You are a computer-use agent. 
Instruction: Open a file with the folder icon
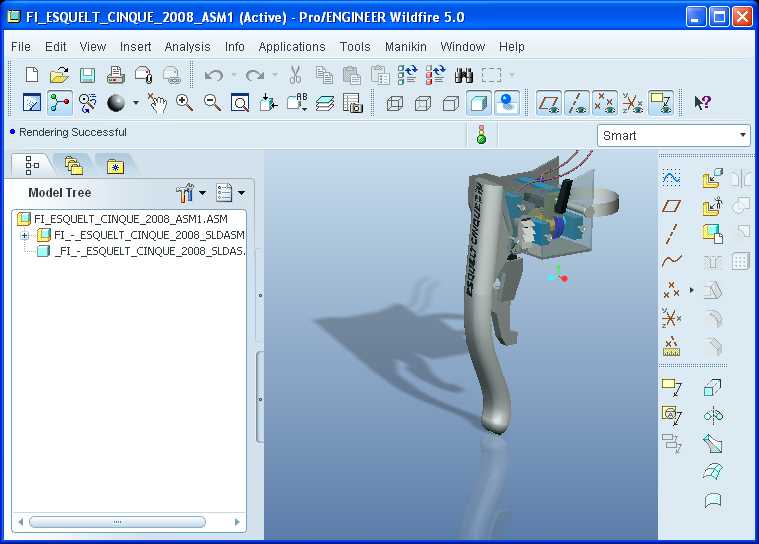coord(59,75)
